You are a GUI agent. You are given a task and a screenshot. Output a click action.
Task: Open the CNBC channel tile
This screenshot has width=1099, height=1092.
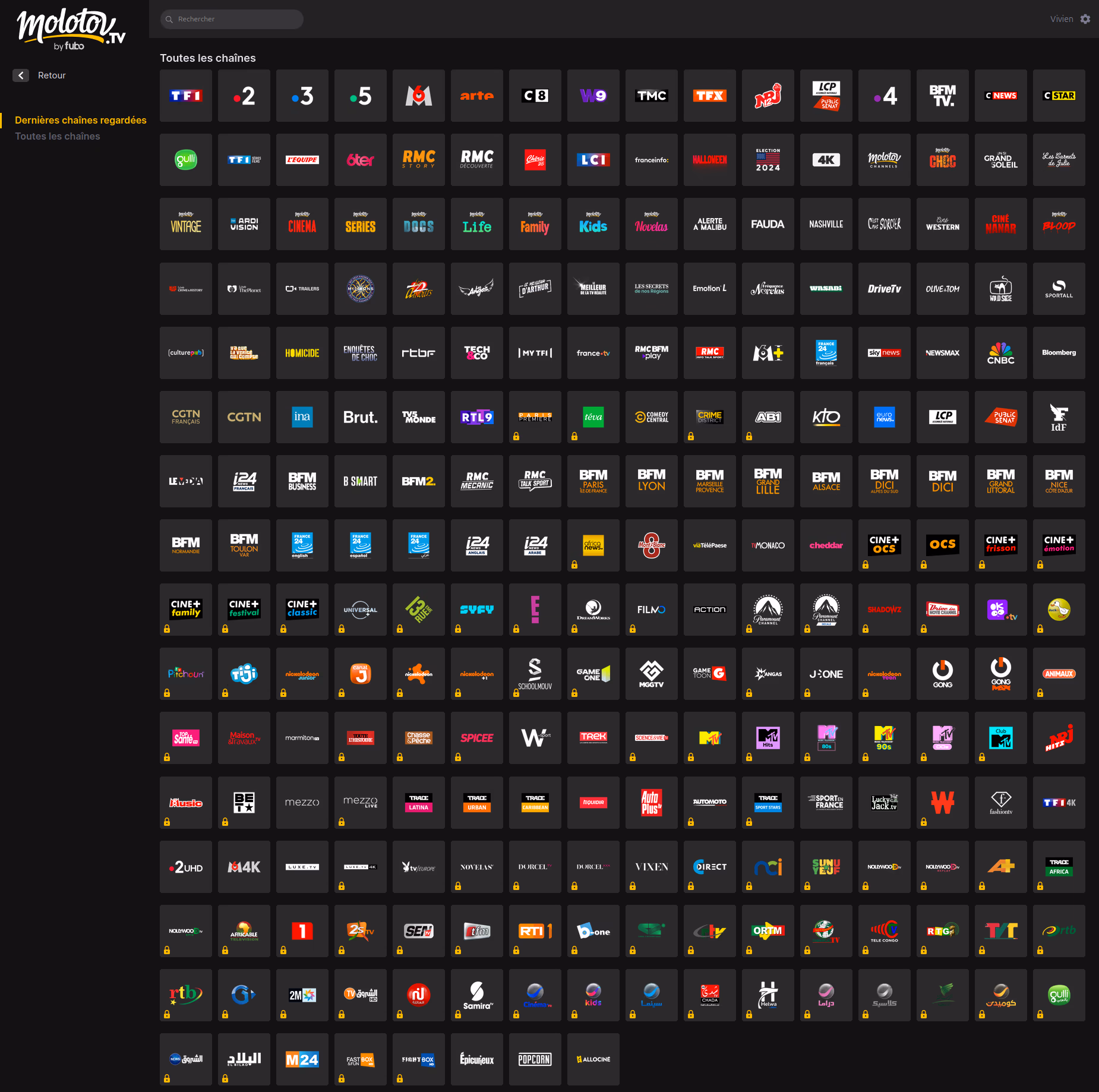1001,353
